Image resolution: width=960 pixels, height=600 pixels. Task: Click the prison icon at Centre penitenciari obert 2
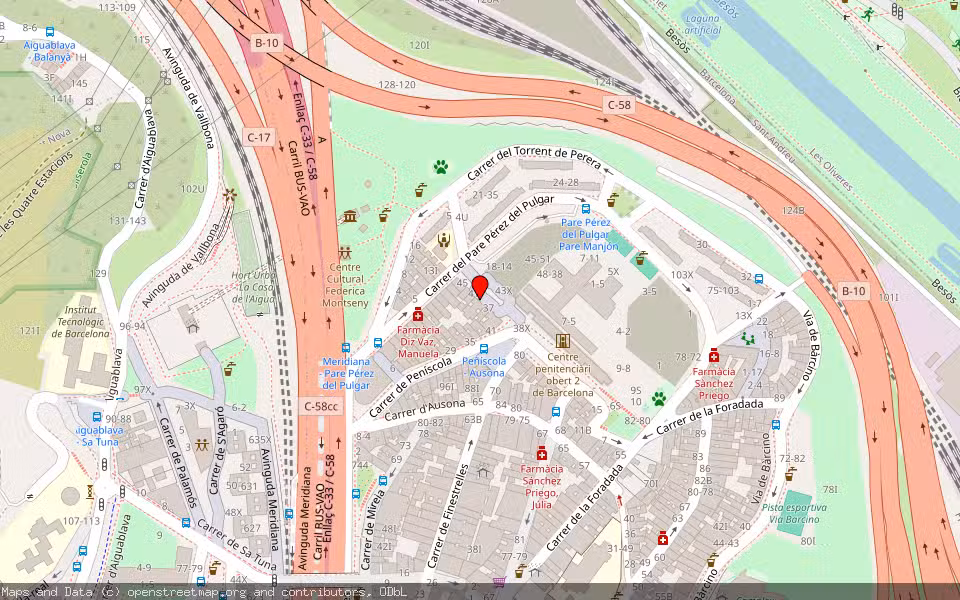coord(562,342)
